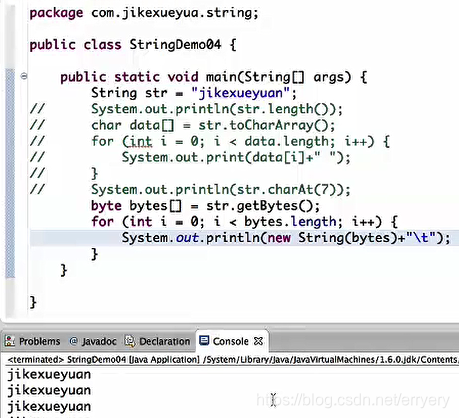Select the Console tab
This screenshot has width=459, height=418.
coord(231,341)
